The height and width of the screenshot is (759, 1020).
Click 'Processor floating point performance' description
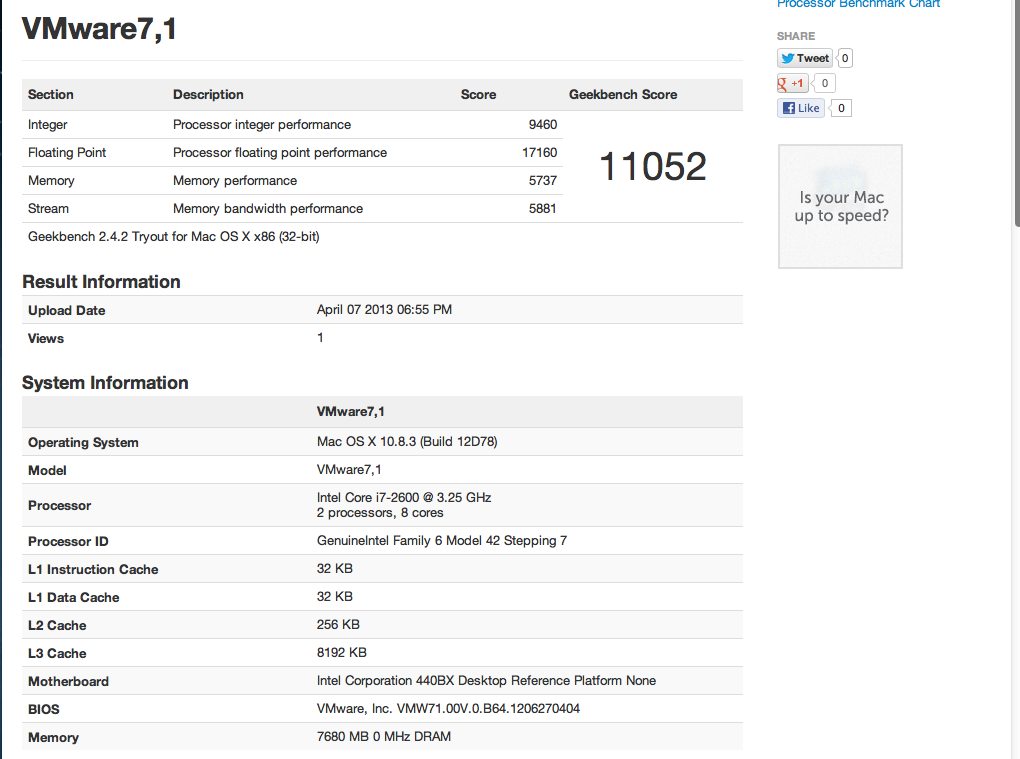pyautogui.click(x=280, y=152)
